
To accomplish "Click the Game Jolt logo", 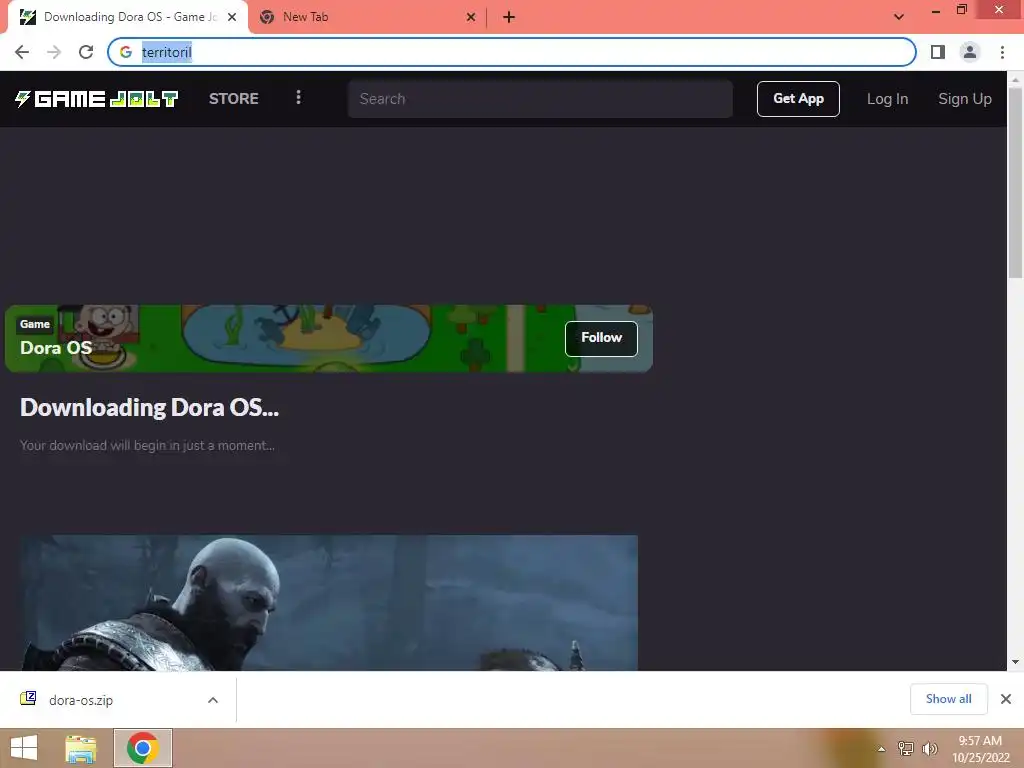I will (97, 99).
